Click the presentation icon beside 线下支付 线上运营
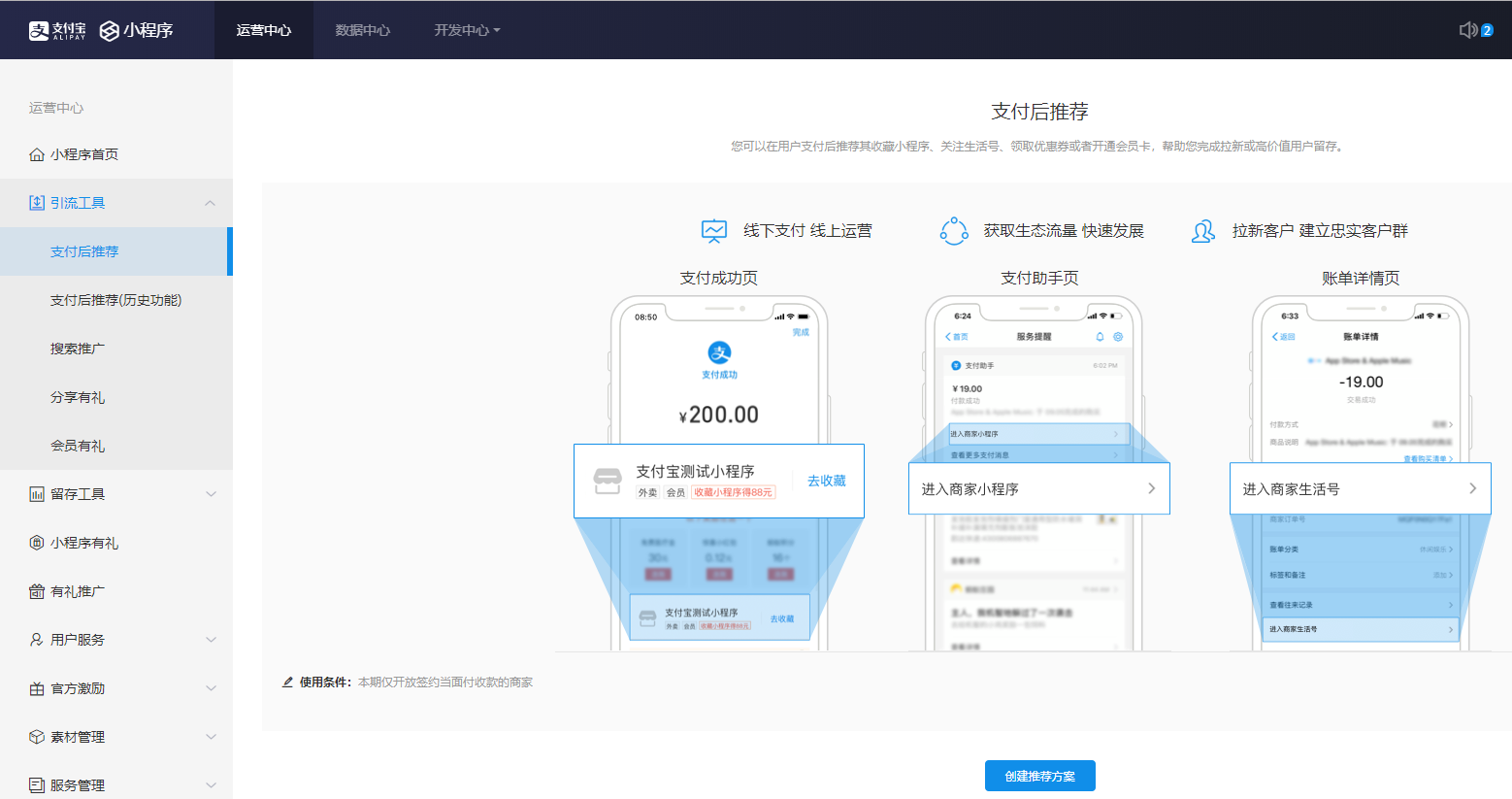The image size is (1512, 799). [714, 231]
